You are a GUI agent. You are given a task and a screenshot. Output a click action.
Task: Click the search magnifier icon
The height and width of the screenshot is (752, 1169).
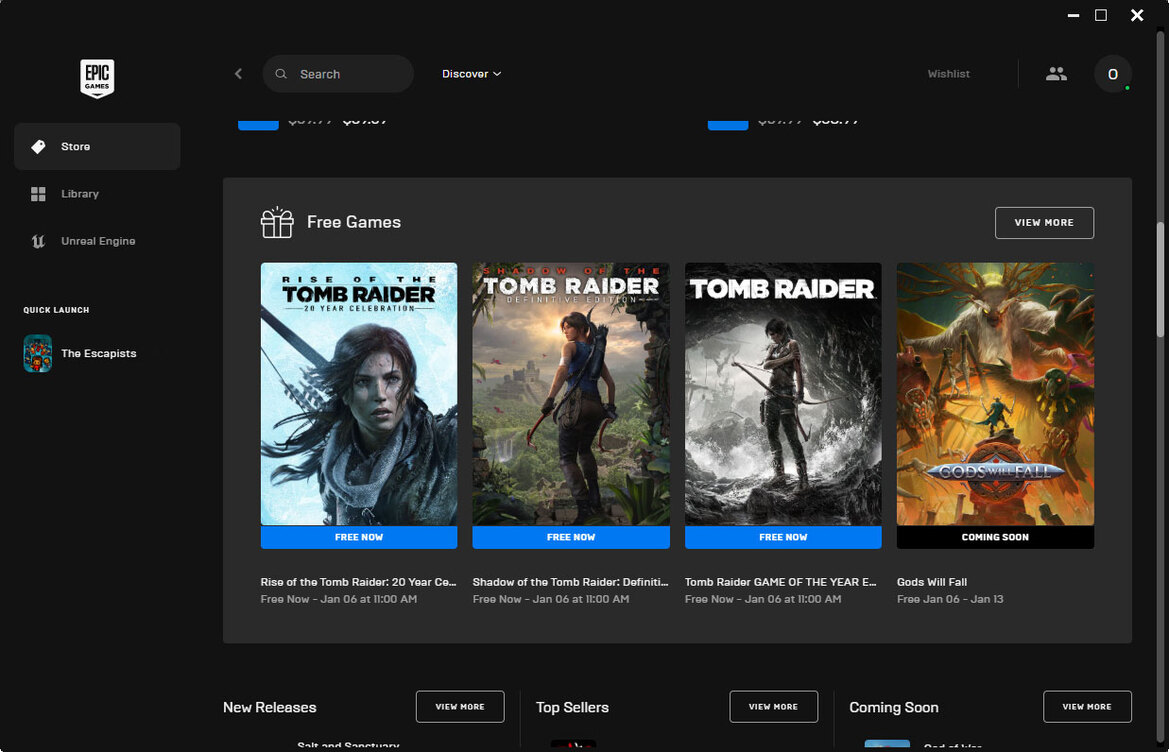point(281,74)
